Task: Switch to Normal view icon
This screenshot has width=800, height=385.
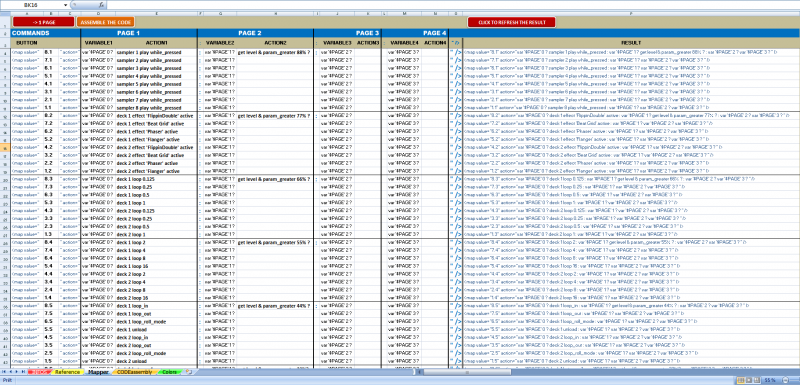Action: [x=741, y=380]
